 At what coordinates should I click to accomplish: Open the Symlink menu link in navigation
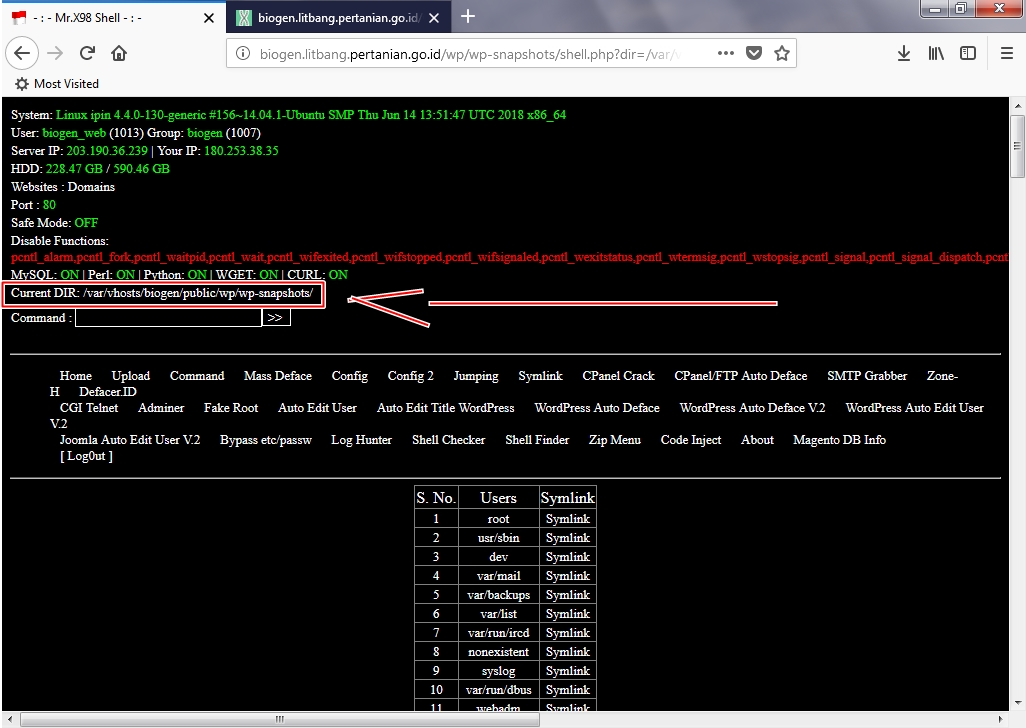pyautogui.click(x=540, y=376)
